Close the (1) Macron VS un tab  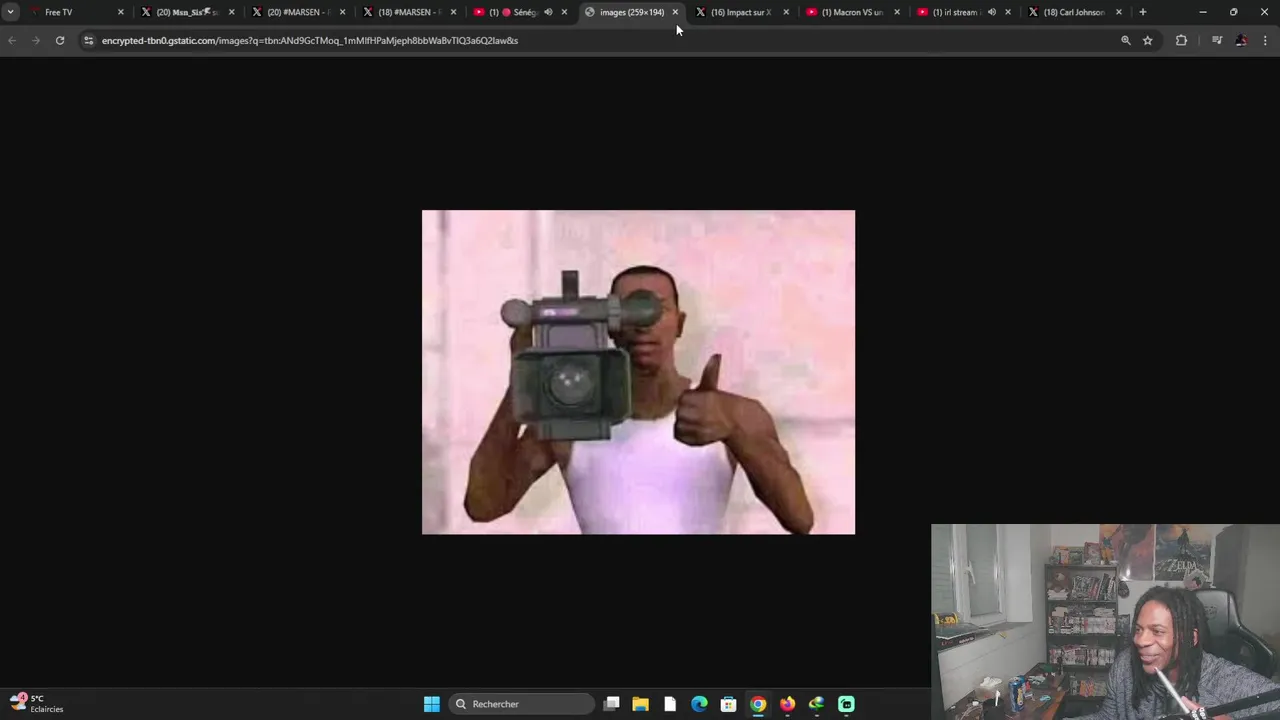(x=897, y=12)
